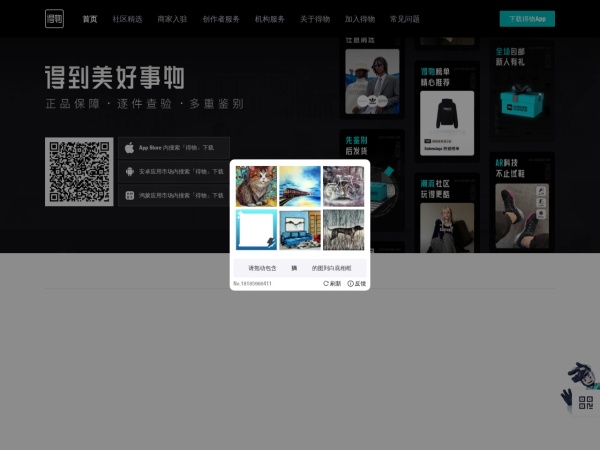This screenshot has width=600, height=450.
Task: Select the bicycle sketch captcha tile
Action: coord(344,186)
